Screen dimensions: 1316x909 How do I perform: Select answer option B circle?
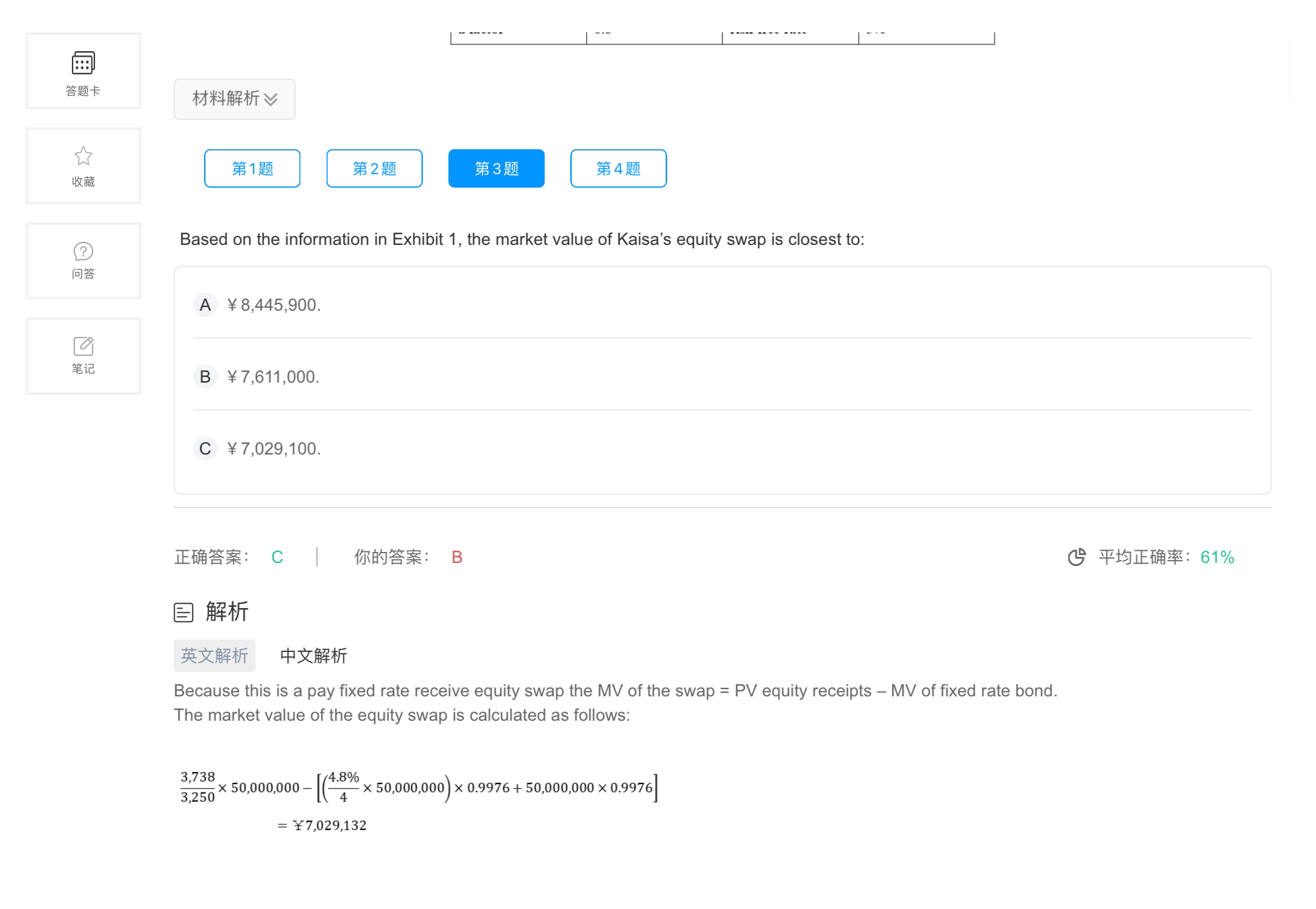coord(205,377)
